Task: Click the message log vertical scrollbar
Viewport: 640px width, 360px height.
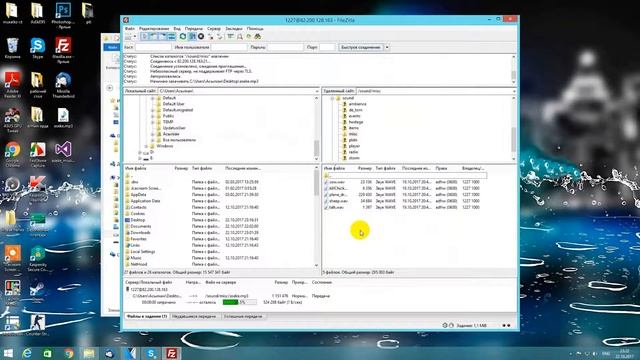Action: [513, 69]
